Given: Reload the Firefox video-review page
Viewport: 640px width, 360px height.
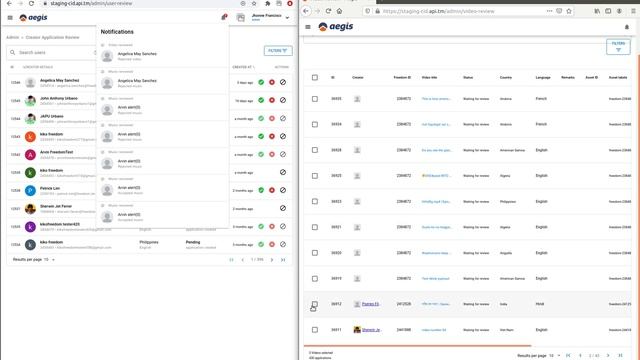Looking at the screenshot, I should [x=328, y=11].
